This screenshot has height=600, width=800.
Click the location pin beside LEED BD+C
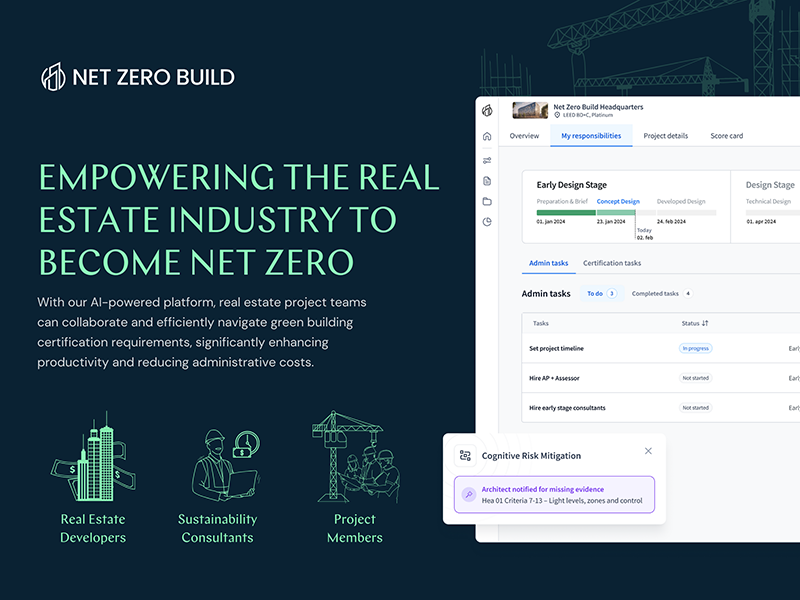[557, 115]
